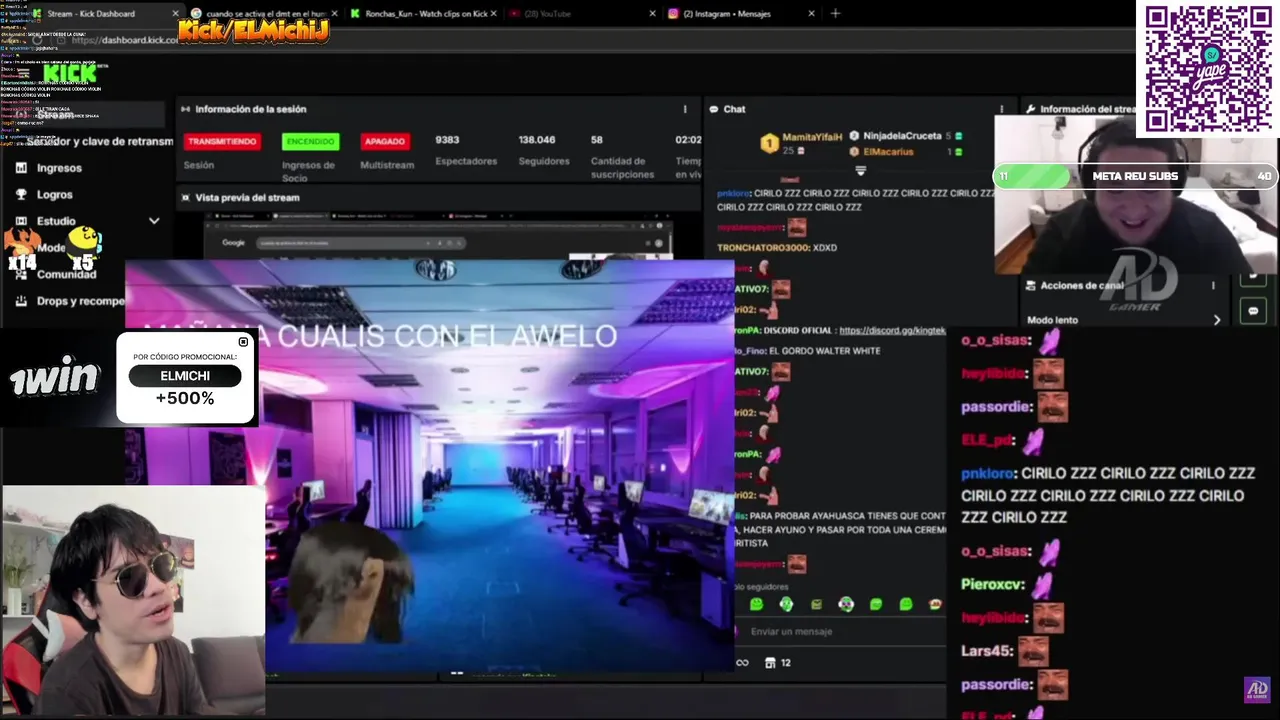Select the second emote with headphones
1280x720 pixels.
pyautogui.click(x=786, y=604)
